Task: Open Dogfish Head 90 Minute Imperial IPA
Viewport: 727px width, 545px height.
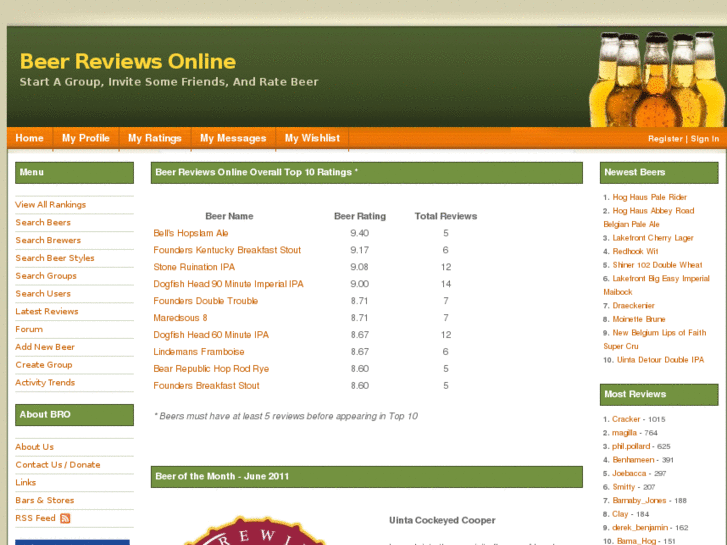Action: (229, 284)
